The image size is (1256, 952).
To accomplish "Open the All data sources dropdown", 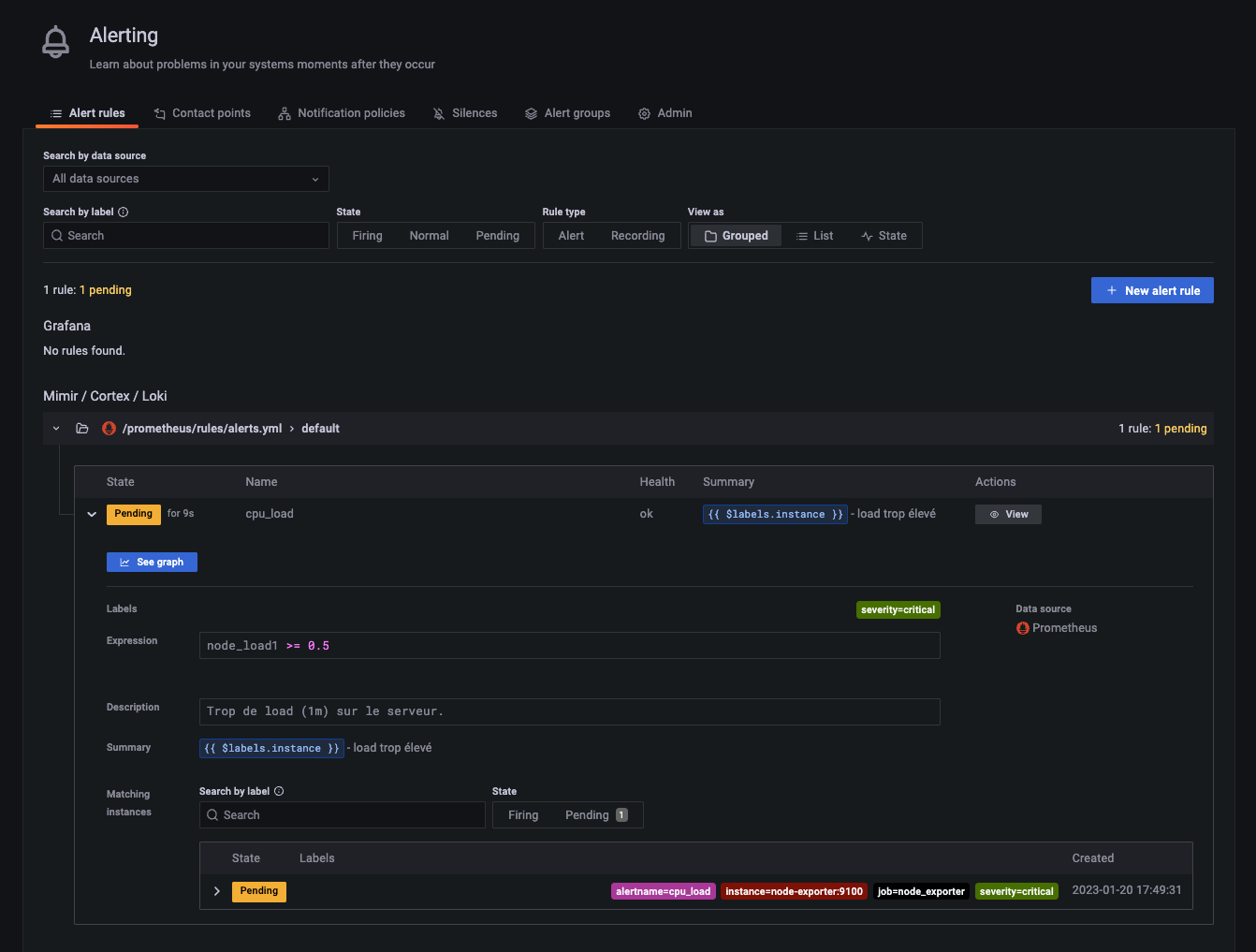I will 186,179.
